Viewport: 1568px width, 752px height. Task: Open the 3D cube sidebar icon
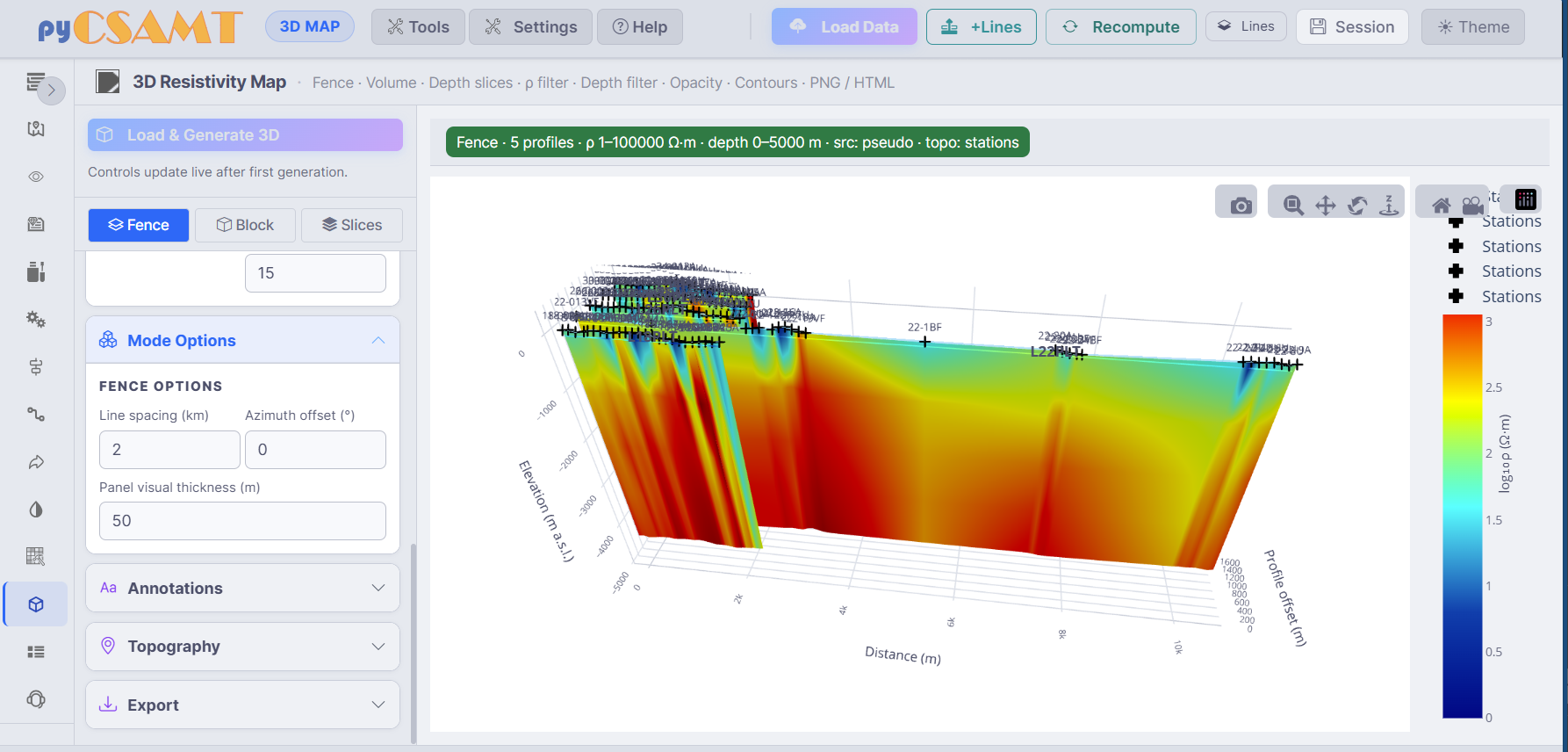pos(36,604)
